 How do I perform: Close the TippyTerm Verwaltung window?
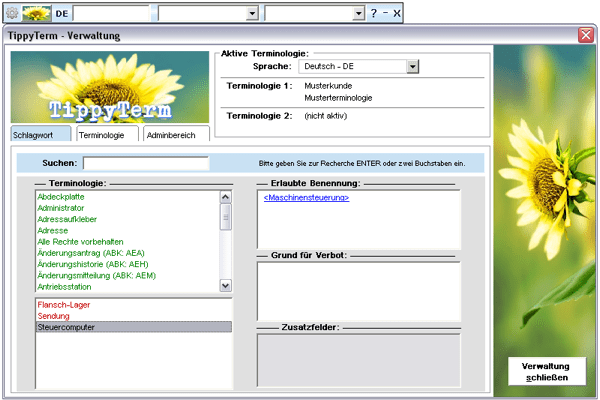point(585,35)
